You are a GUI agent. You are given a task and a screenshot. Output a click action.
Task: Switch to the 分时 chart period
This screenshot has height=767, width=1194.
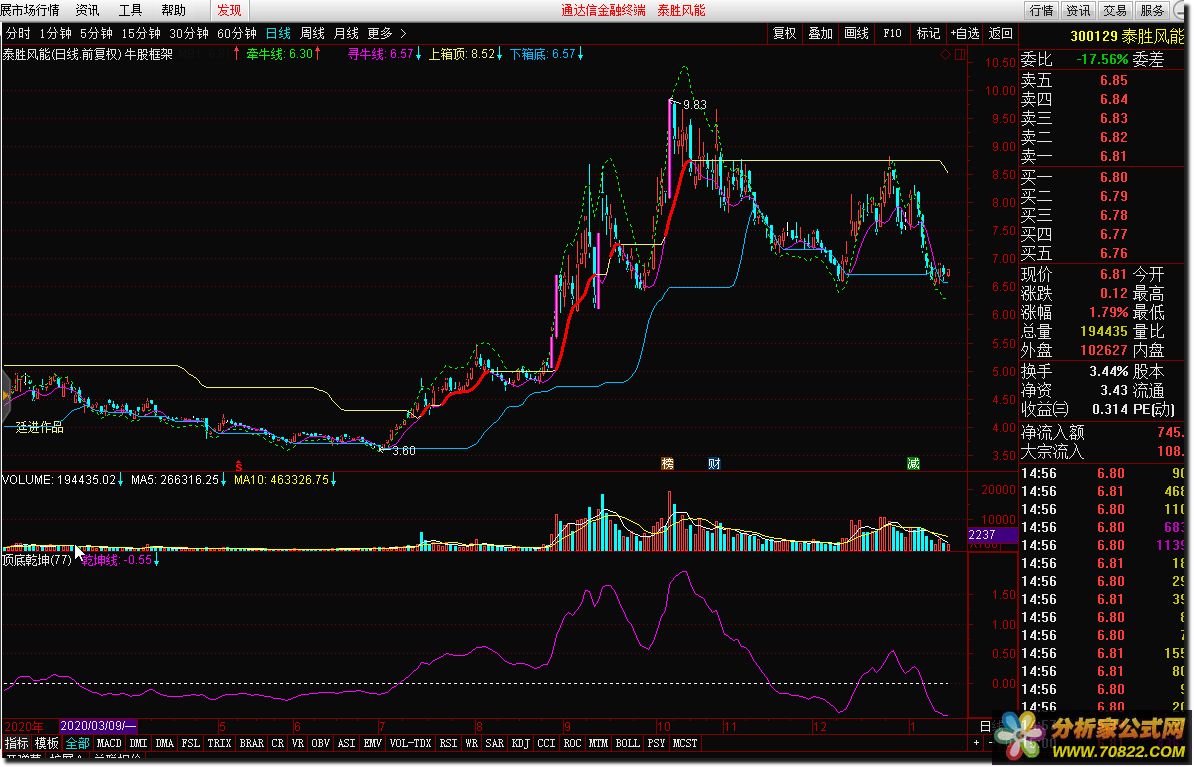point(18,34)
